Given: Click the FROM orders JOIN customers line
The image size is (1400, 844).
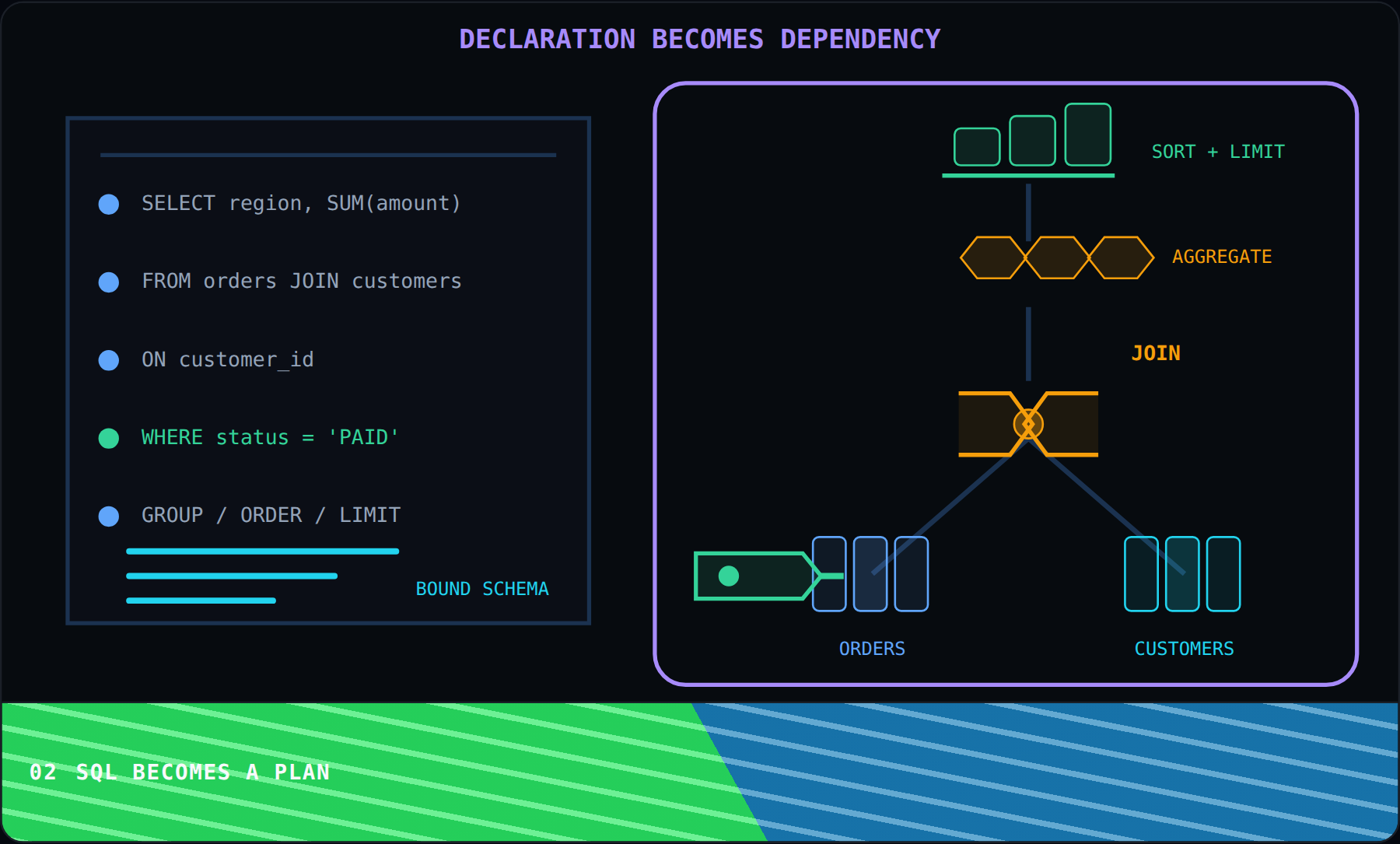Looking at the screenshot, I should [302, 281].
